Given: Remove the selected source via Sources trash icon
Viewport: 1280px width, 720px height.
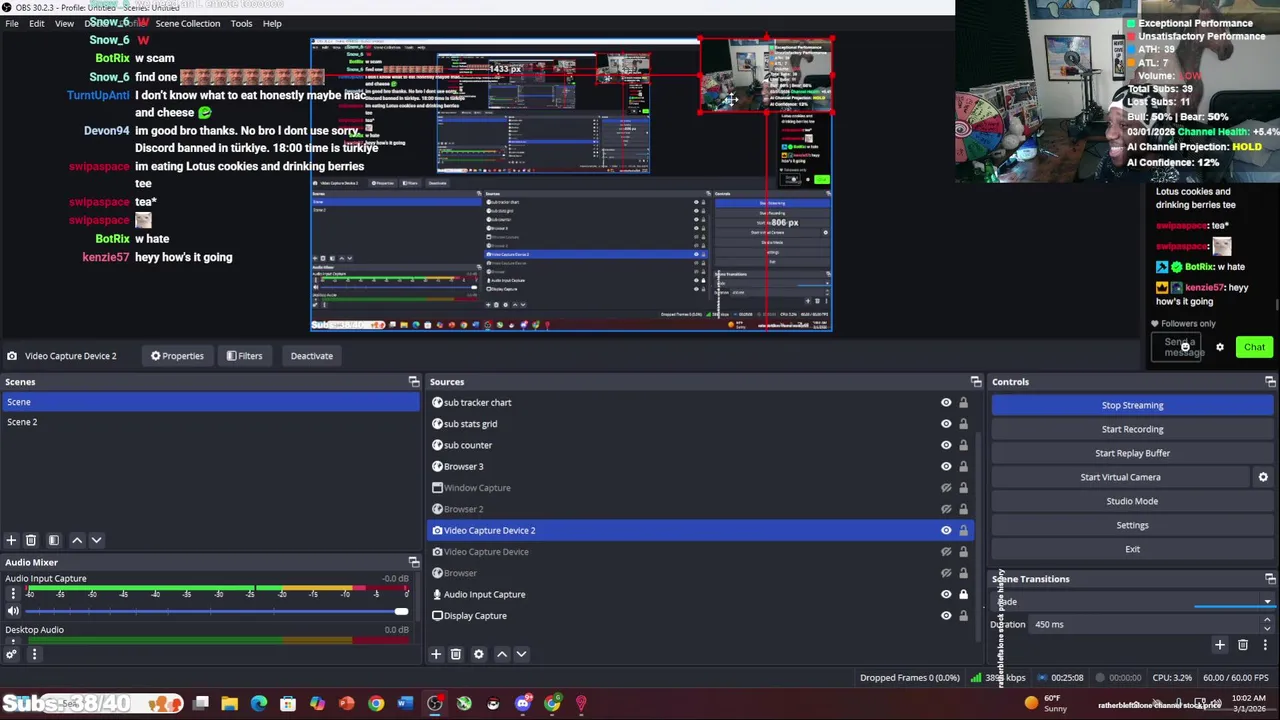Looking at the screenshot, I should pos(455,654).
